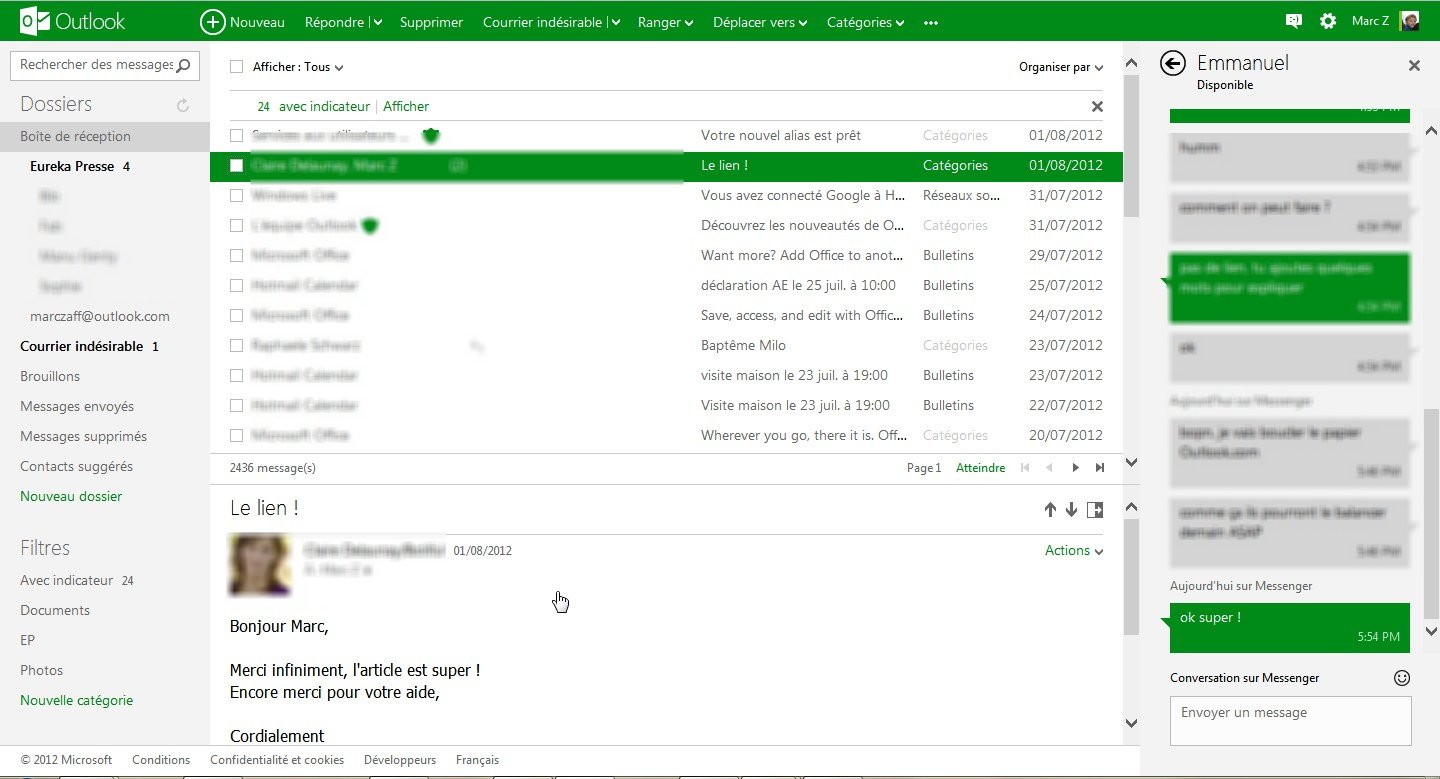1440x779 pixels.
Task: Click the search magnifier icon
Action: point(183,66)
